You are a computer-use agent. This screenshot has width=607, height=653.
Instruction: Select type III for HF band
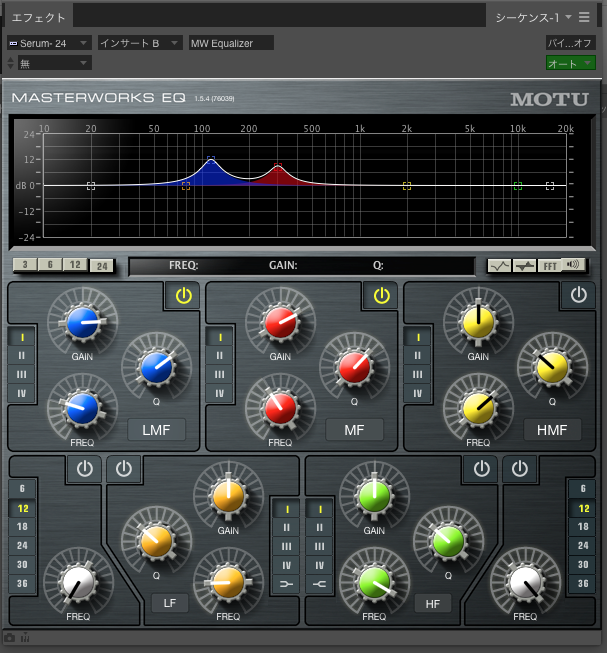[x=319, y=546]
